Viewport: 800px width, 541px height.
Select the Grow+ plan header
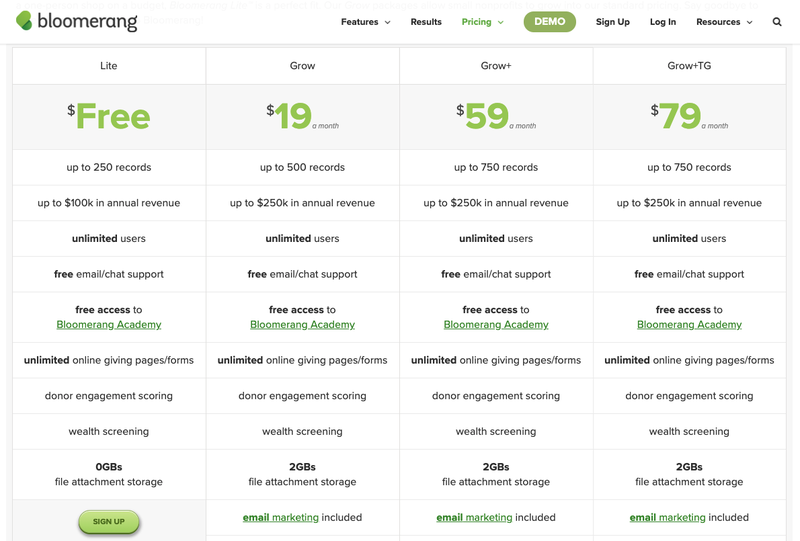(x=496, y=66)
